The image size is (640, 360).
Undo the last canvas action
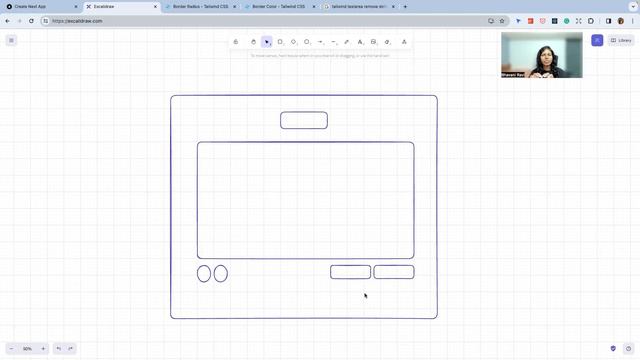pyautogui.click(x=59, y=349)
